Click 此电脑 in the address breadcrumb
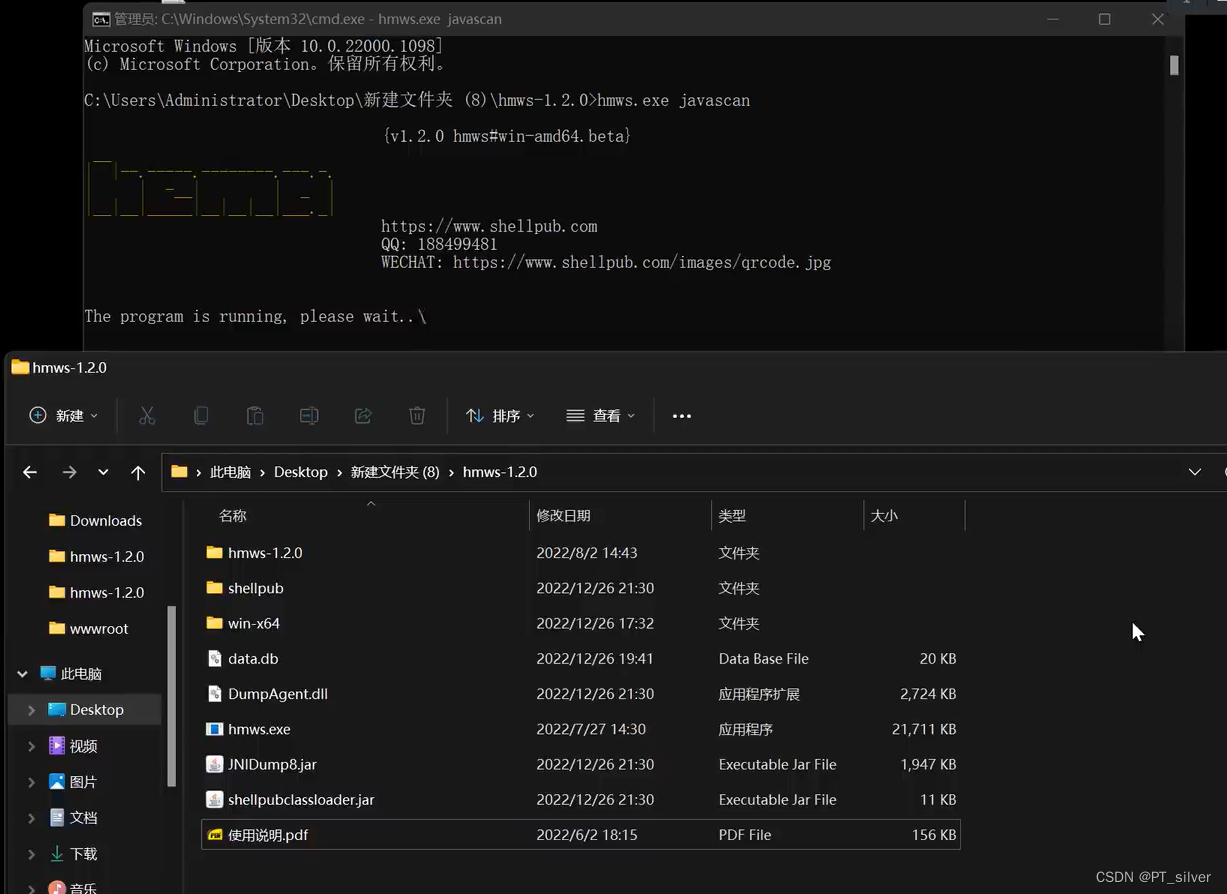Viewport: 1227px width, 894px height. pos(230,472)
